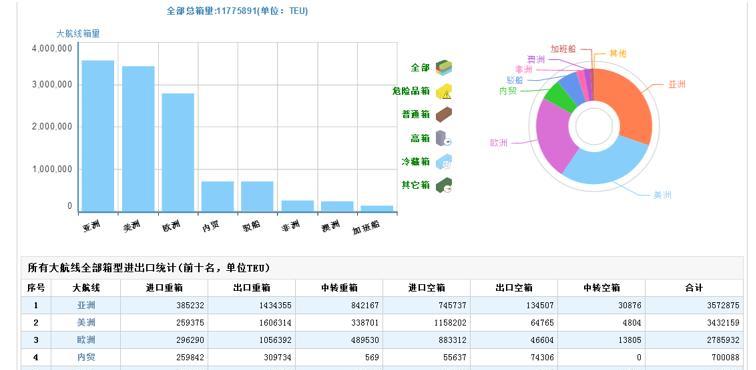The width and height of the screenshot is (756, 370).
Task: Click the 驳船 pie chart label
Action: [515, 80]
